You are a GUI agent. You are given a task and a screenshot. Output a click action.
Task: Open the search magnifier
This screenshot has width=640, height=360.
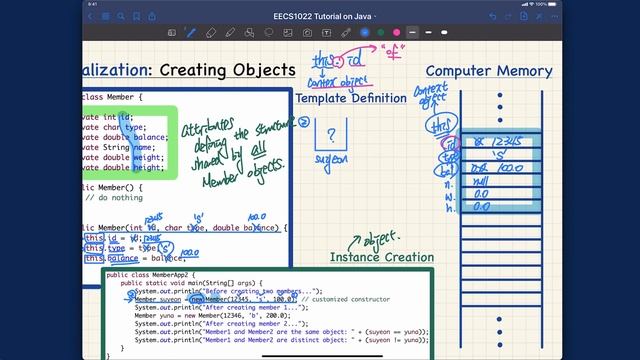tap(121, 16)
